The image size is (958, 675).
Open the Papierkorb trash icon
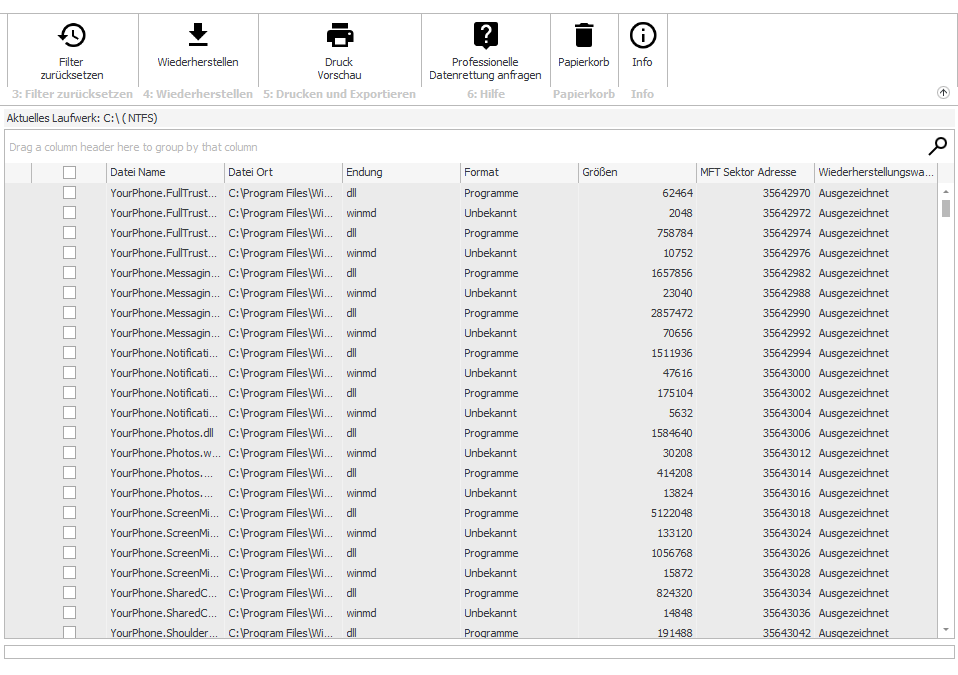[583, 35]
